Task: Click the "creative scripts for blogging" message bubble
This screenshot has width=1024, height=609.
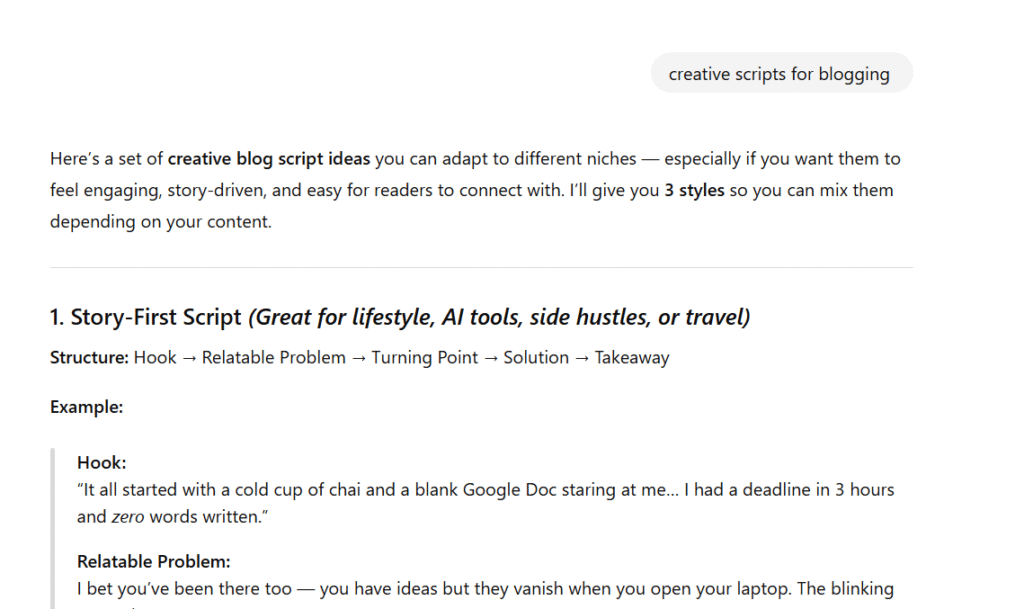Action: [x=782, y=73]
